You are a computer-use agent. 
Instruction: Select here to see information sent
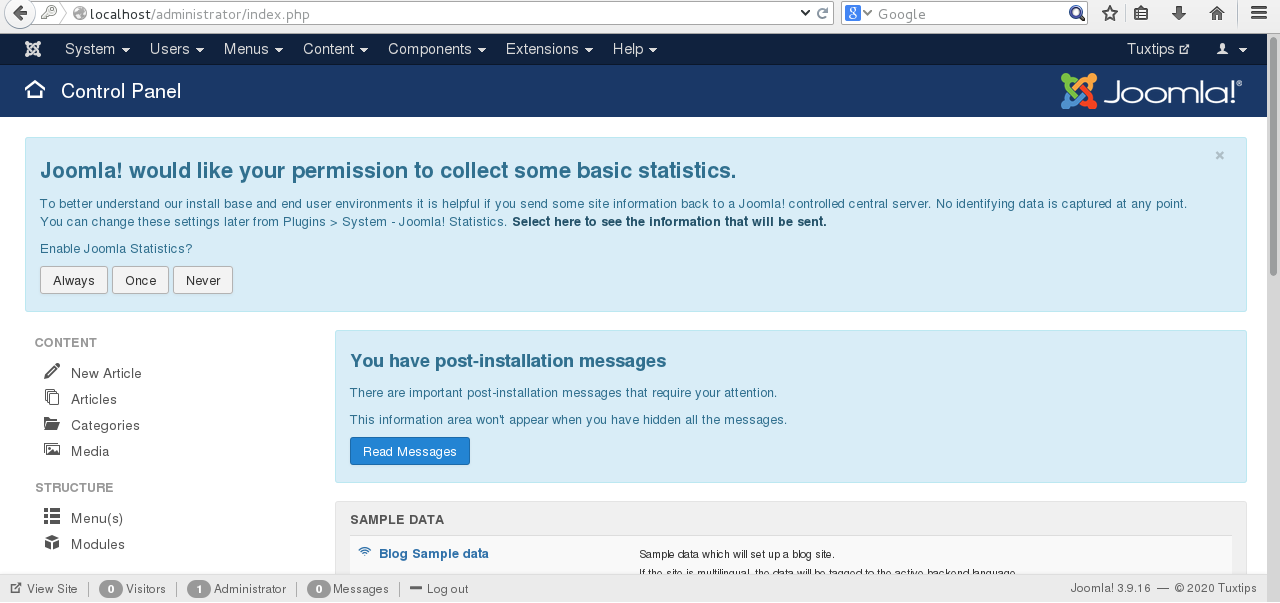click(669, 221)
